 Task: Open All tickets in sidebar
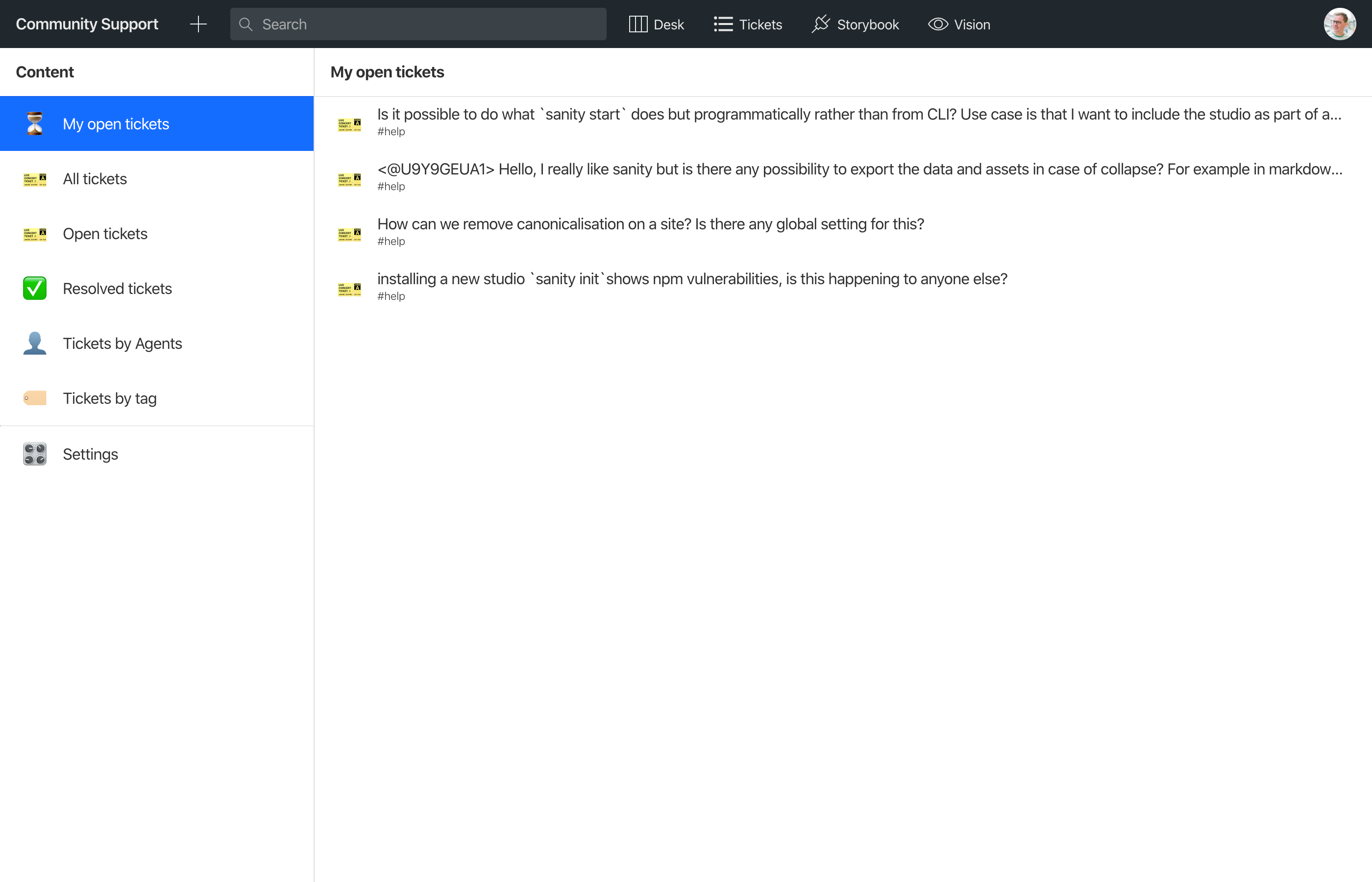(x=95, y=179)
